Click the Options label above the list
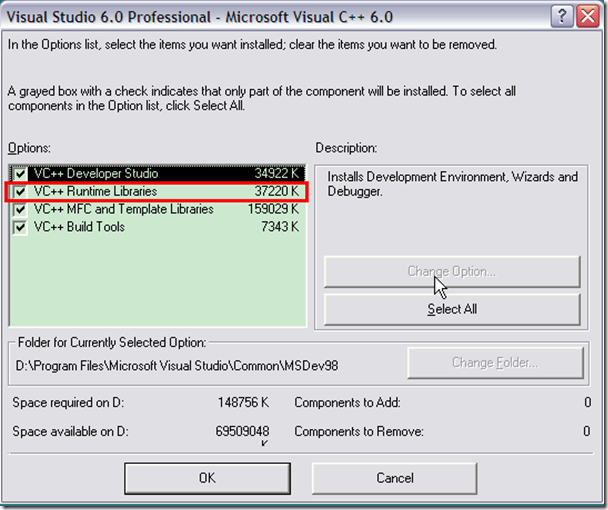This screenshot has width=608, height=510. [29, 148]
